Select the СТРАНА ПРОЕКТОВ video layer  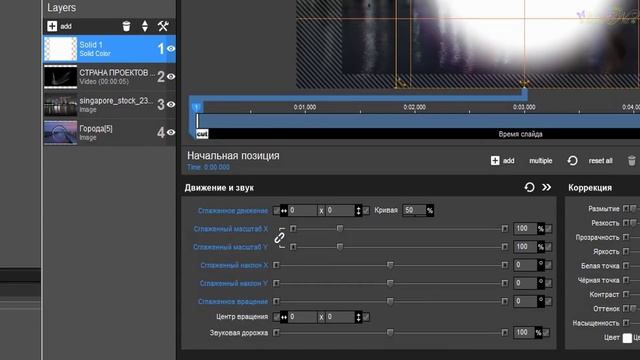tap(109, 76)
